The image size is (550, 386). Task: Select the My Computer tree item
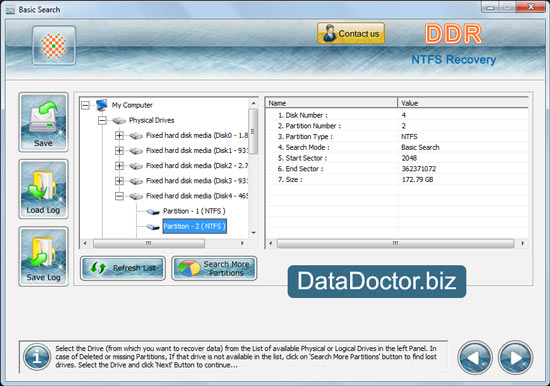(132, 105)
